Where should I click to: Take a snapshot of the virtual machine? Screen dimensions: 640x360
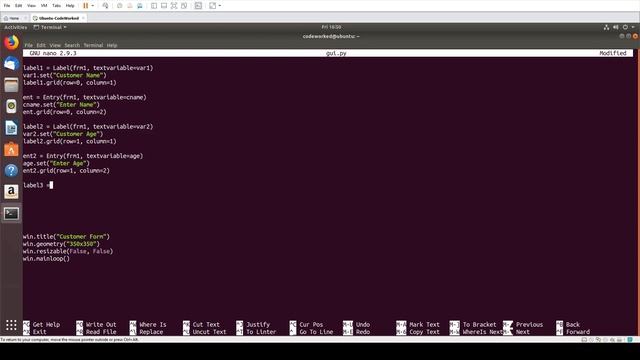coord(120,6)
